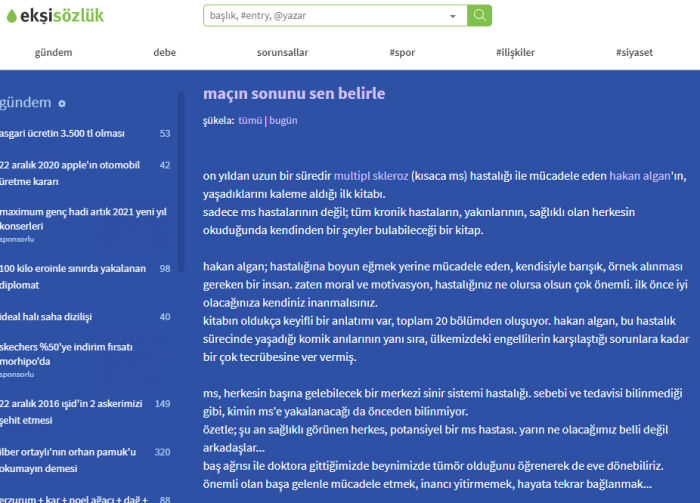Image resolution: width=700 pixels, height=503 pixels.
Task: Open gündem settings gear icon
Action: point(62,104)
